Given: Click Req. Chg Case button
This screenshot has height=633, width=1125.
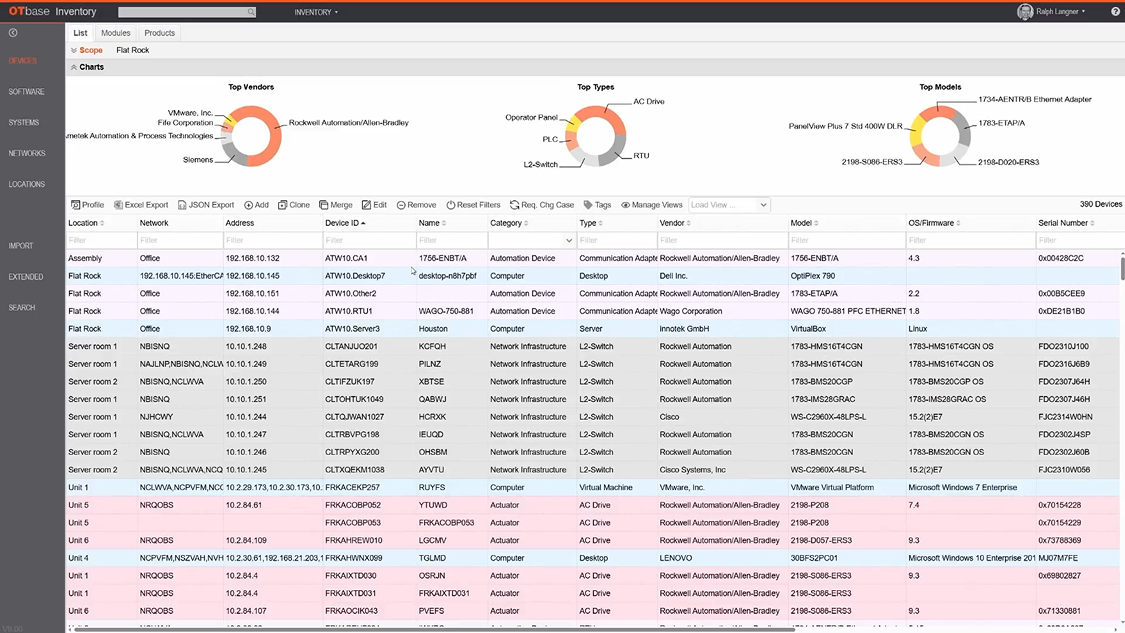Looking at the screenshot, I should click(542, 205).
